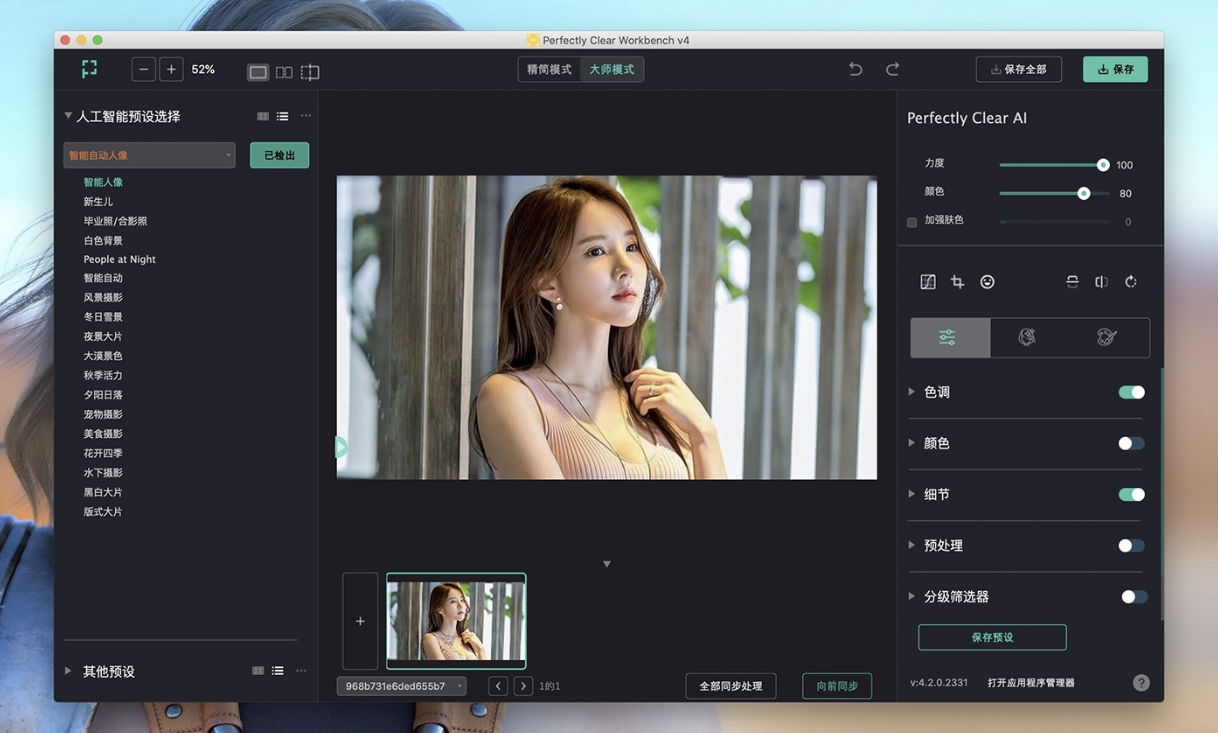
Task: Switch to side-by-side split view
Action: [284, 72]
